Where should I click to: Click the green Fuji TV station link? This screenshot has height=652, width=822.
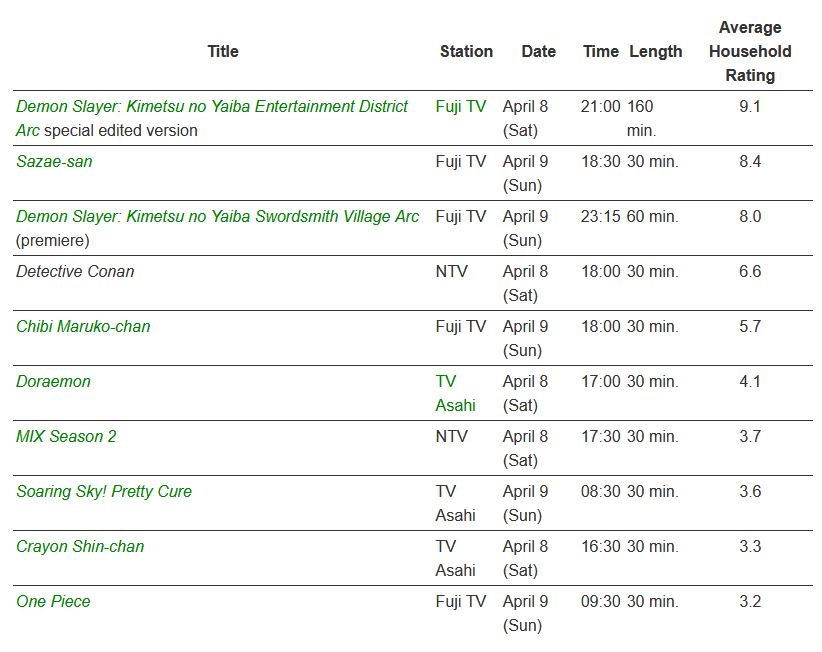coord(461,106)
